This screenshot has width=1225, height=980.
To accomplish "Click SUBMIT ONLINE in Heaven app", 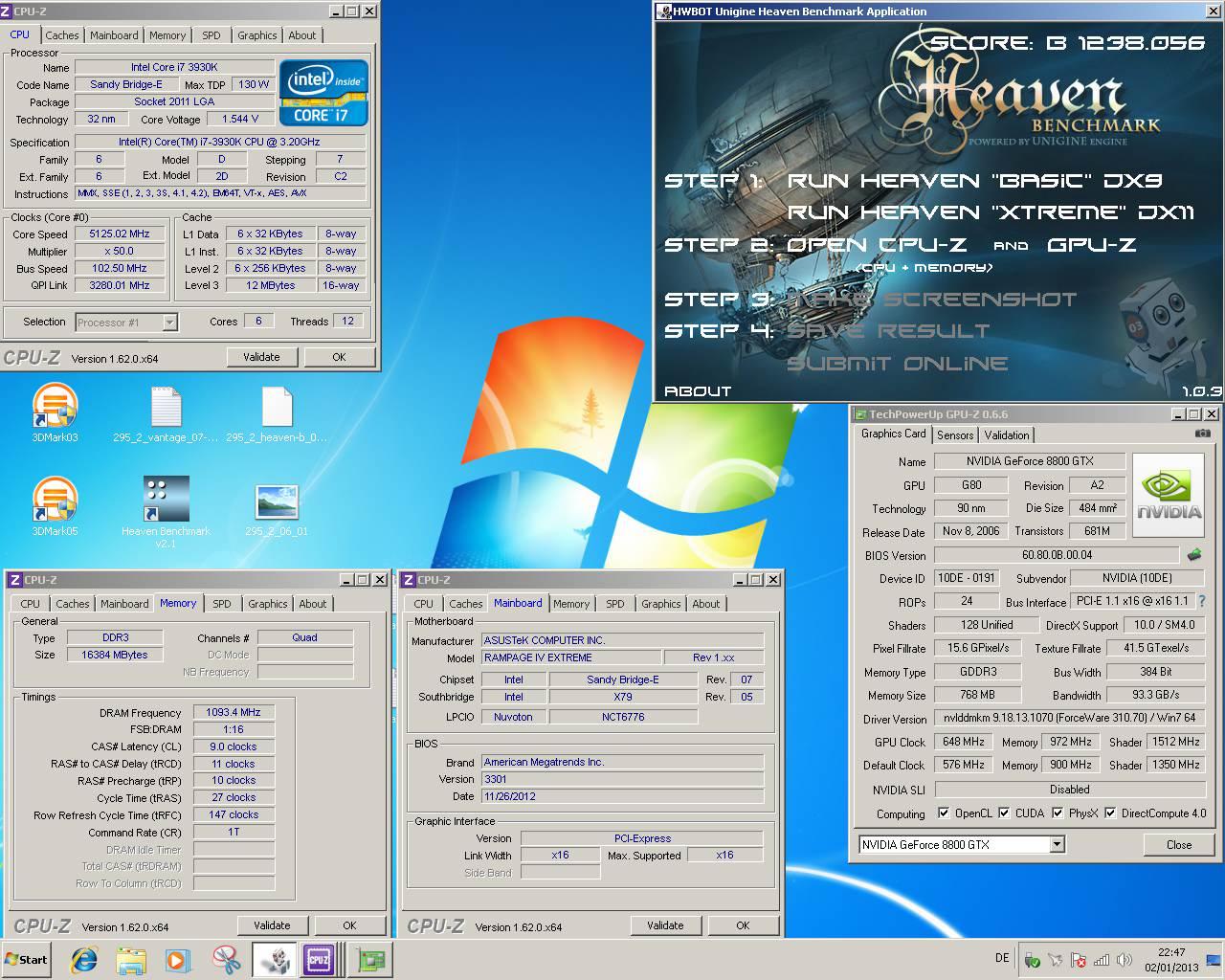I will [897, 364].
